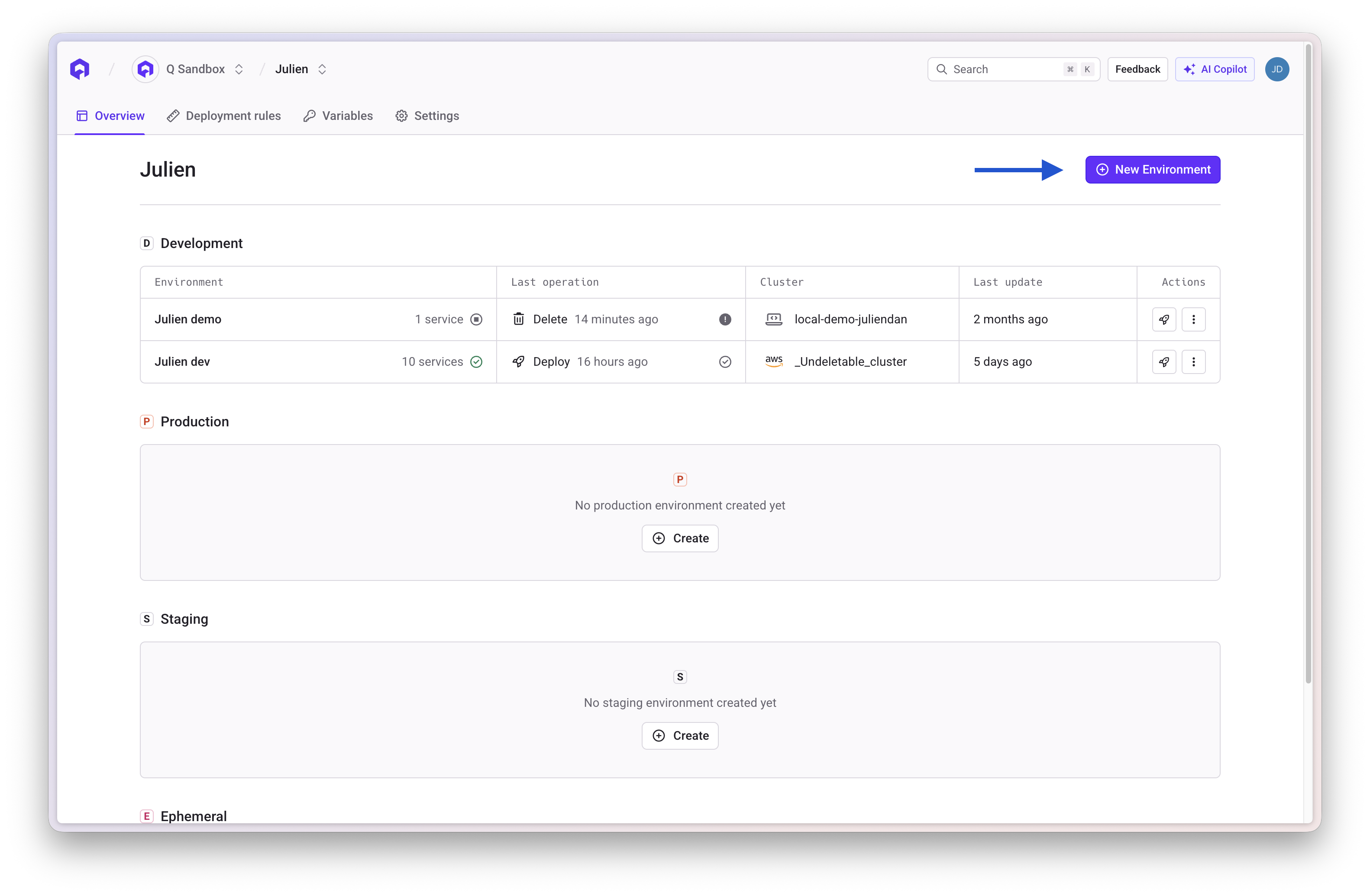
Task: Switch to the Overview tab
Action: coord(110,116)
